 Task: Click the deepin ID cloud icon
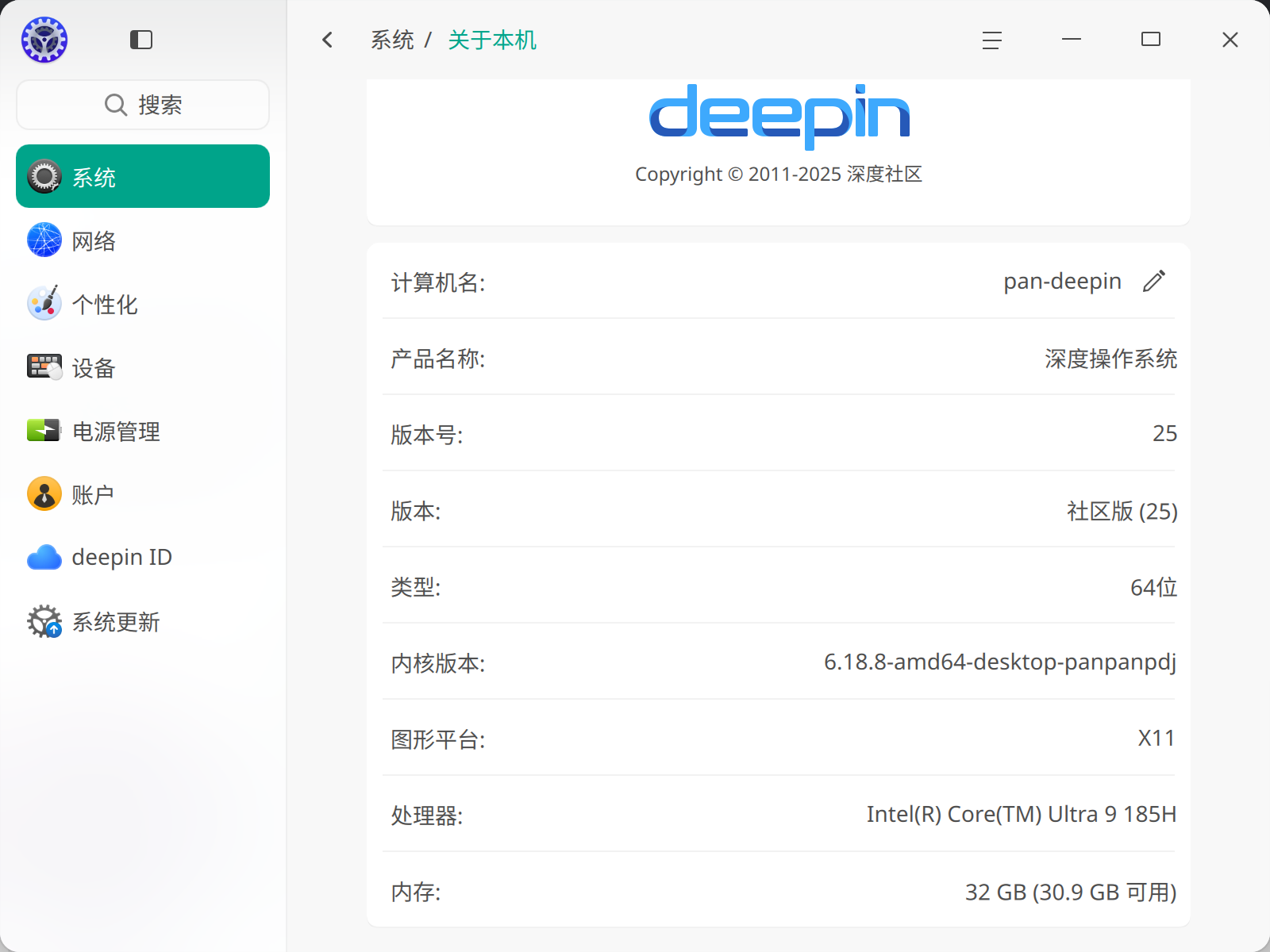tap(44, 557)
